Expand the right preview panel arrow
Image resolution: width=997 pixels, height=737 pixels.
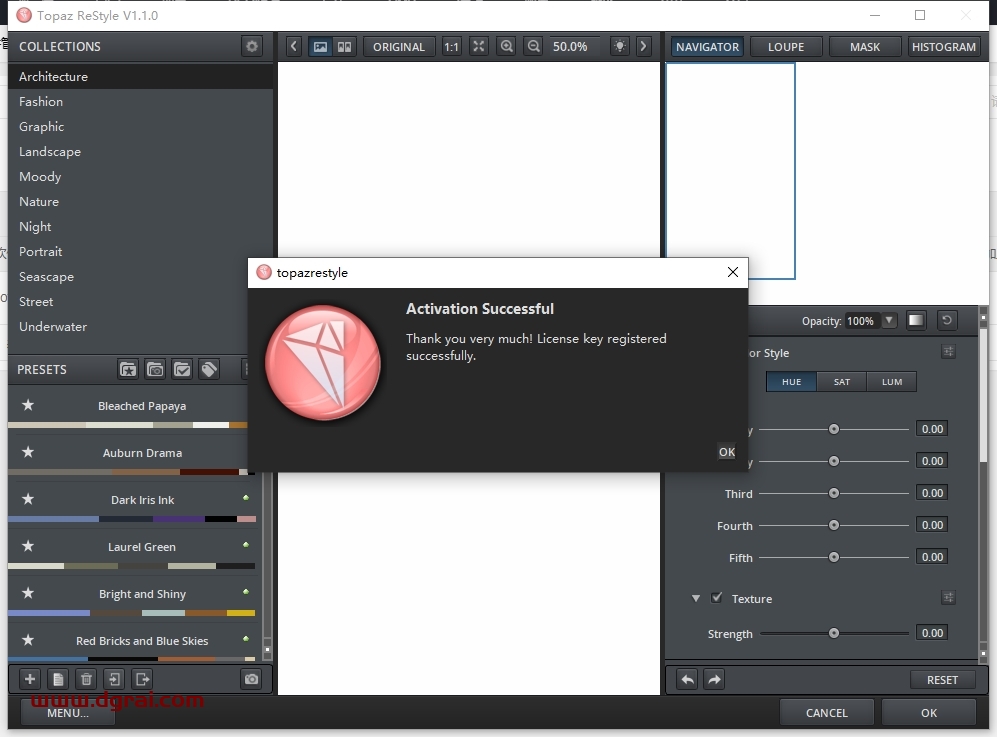[643, 46]
